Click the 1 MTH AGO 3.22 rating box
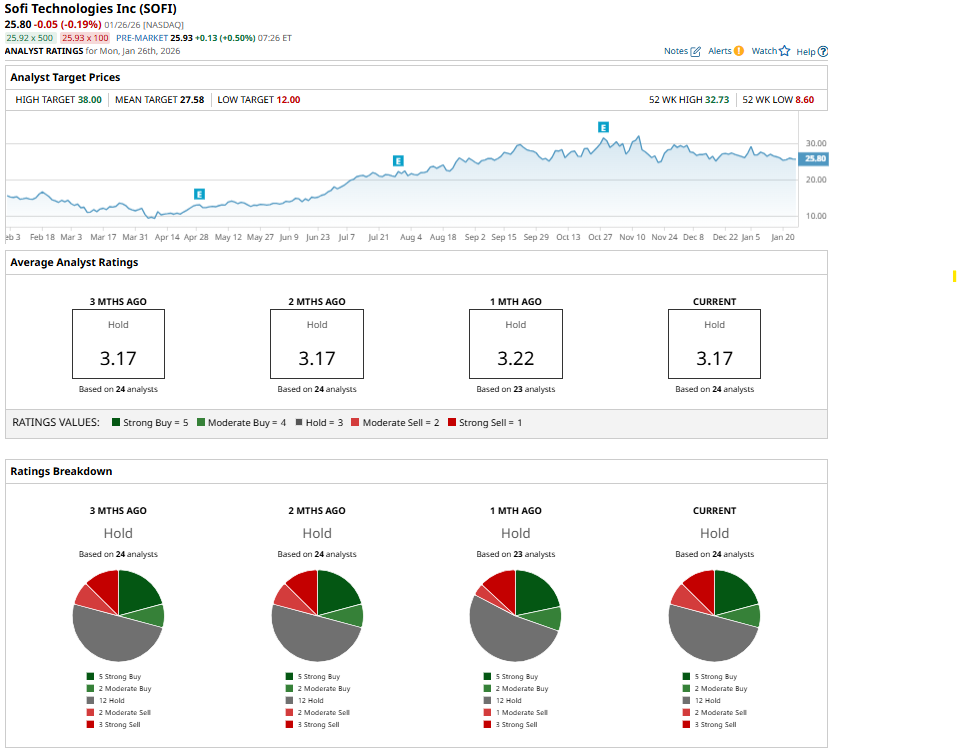Image resolution: width=958 pixels, height=751 pixels. pyautogui.click(x=515, y=343)
